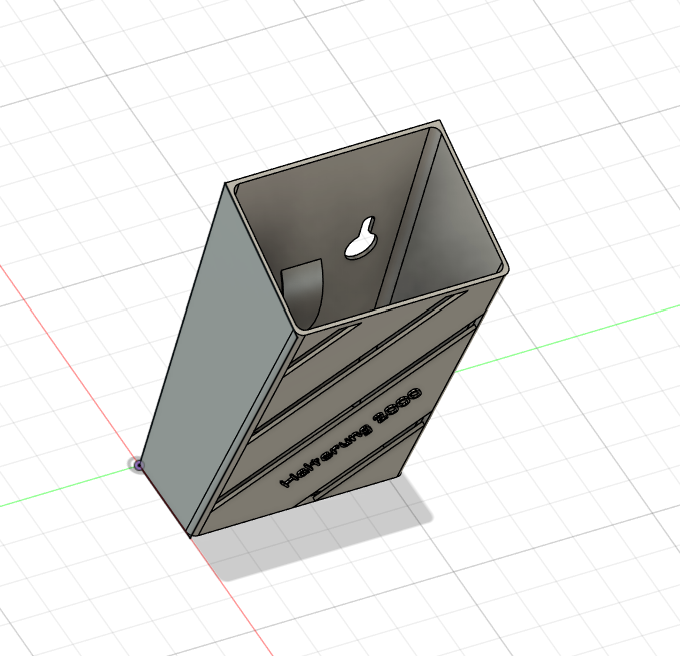The image size is (680, 656).
Task: Select the embossed "Halterung 2000" text
Action: [352, 437]
